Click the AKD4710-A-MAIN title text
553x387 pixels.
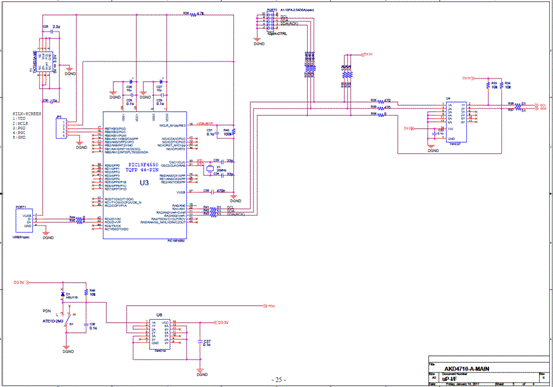point(467,369)
